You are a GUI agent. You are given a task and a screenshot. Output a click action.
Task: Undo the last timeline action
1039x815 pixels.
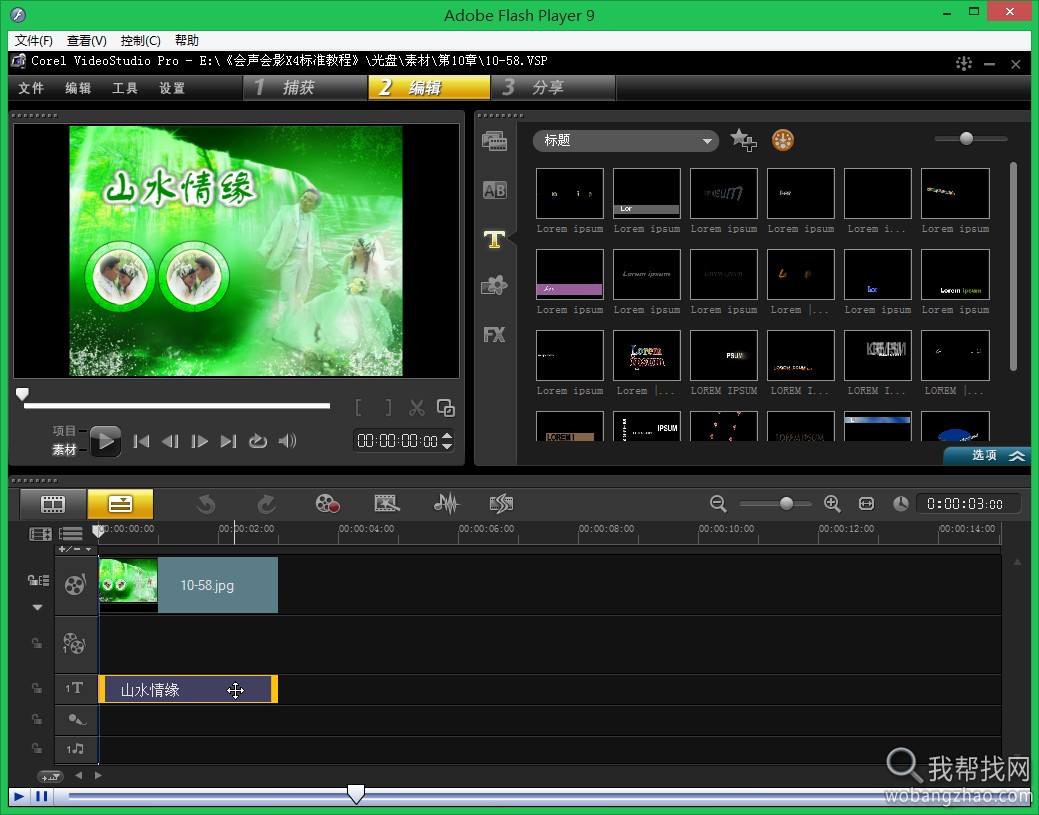(206, 504)
